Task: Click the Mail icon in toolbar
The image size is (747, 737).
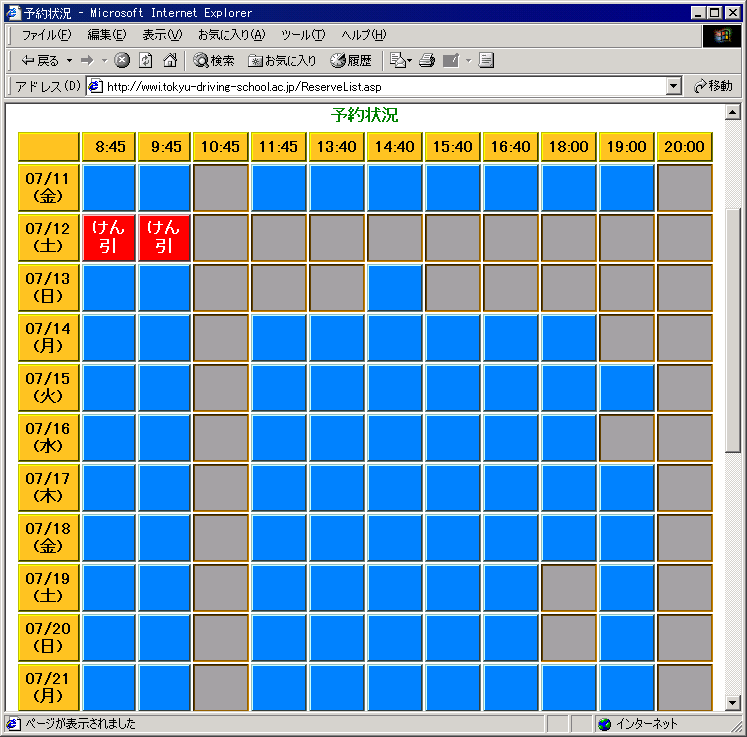Action: pos(451,61)
